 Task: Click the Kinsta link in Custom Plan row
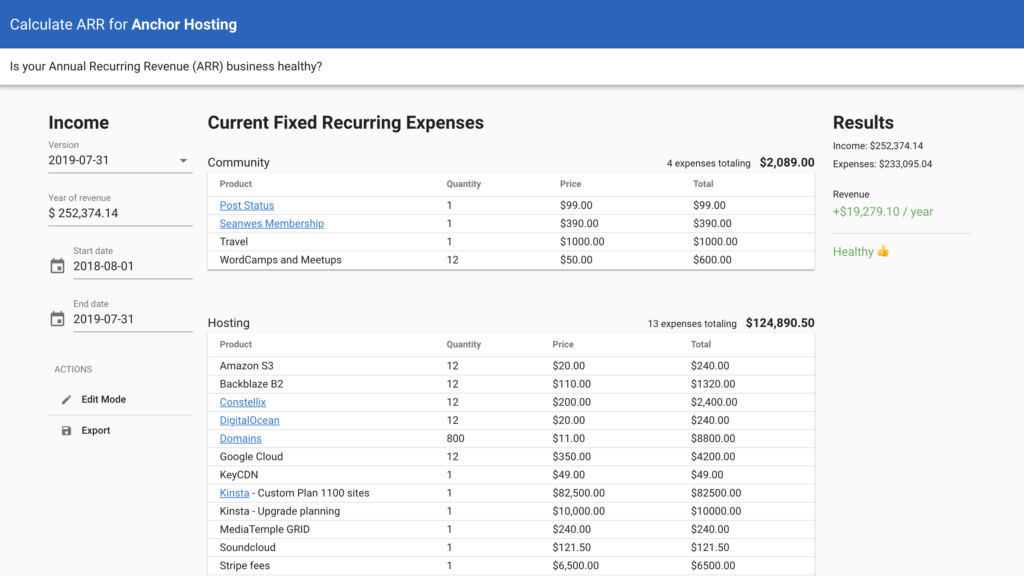[233, 493]
